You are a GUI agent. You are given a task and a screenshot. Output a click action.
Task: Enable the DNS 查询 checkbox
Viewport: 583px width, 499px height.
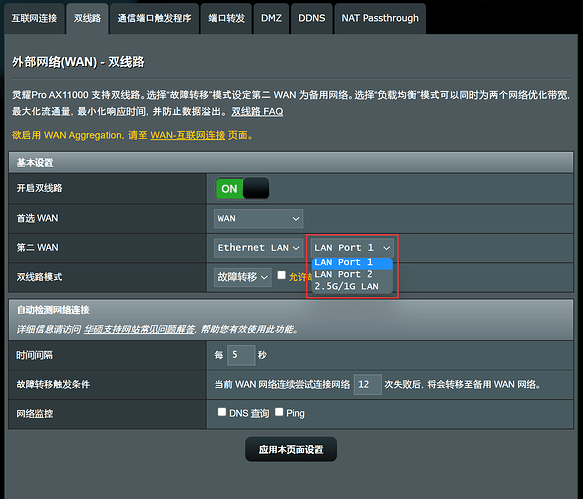(x=222, y=412)
